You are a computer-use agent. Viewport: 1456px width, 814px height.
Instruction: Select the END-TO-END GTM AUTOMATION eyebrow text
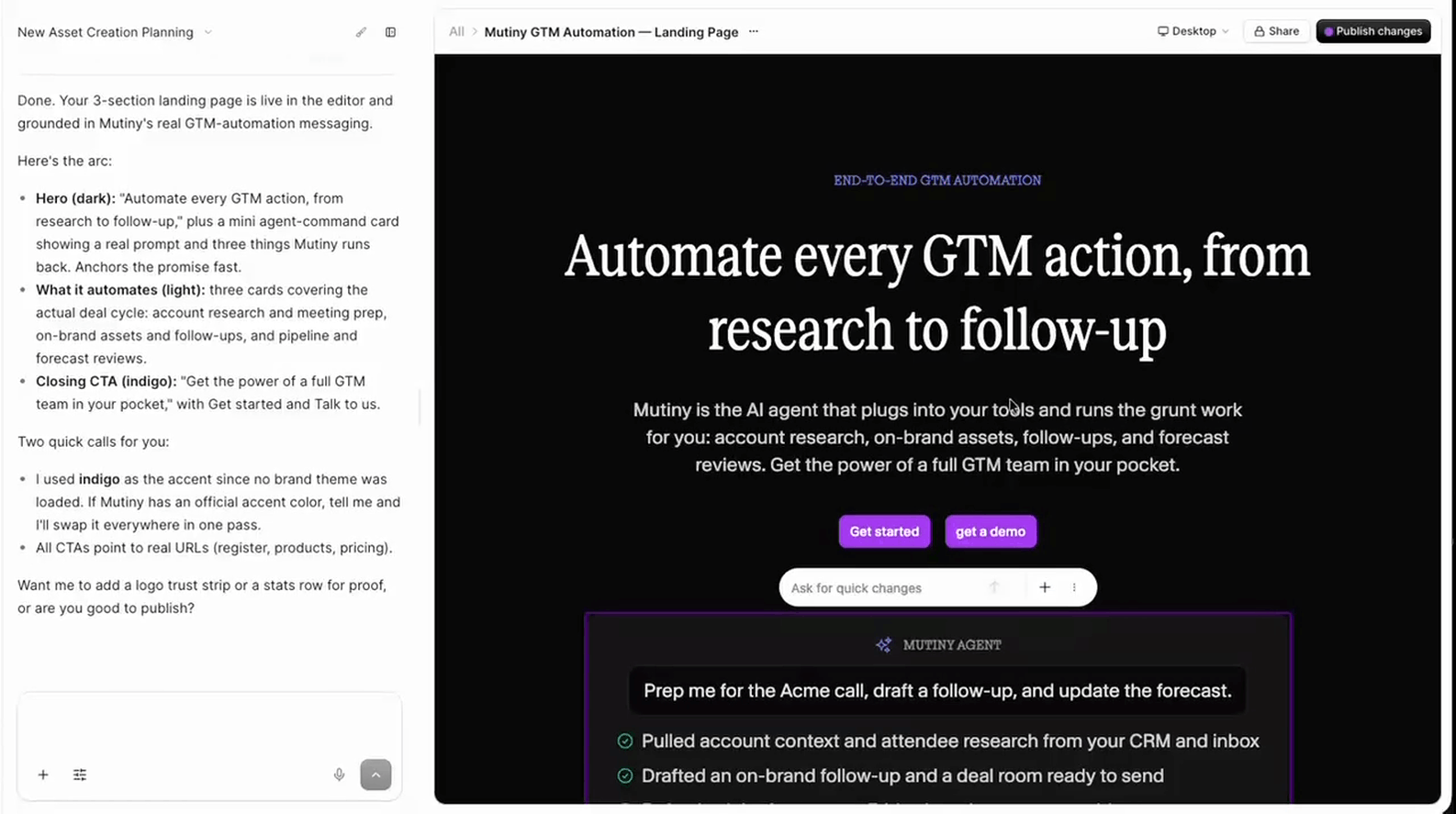937,181
